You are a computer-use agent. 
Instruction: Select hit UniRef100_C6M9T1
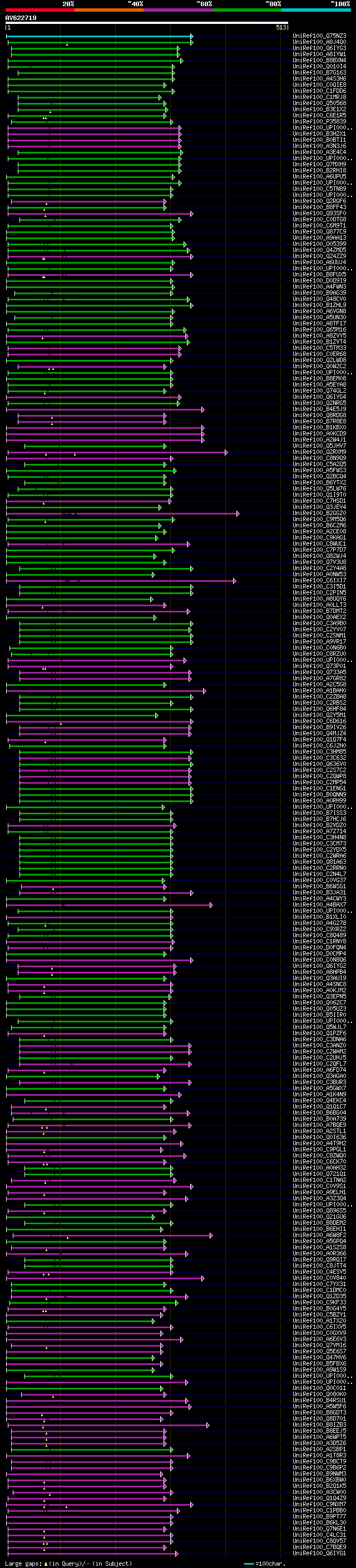coord(319,226)
